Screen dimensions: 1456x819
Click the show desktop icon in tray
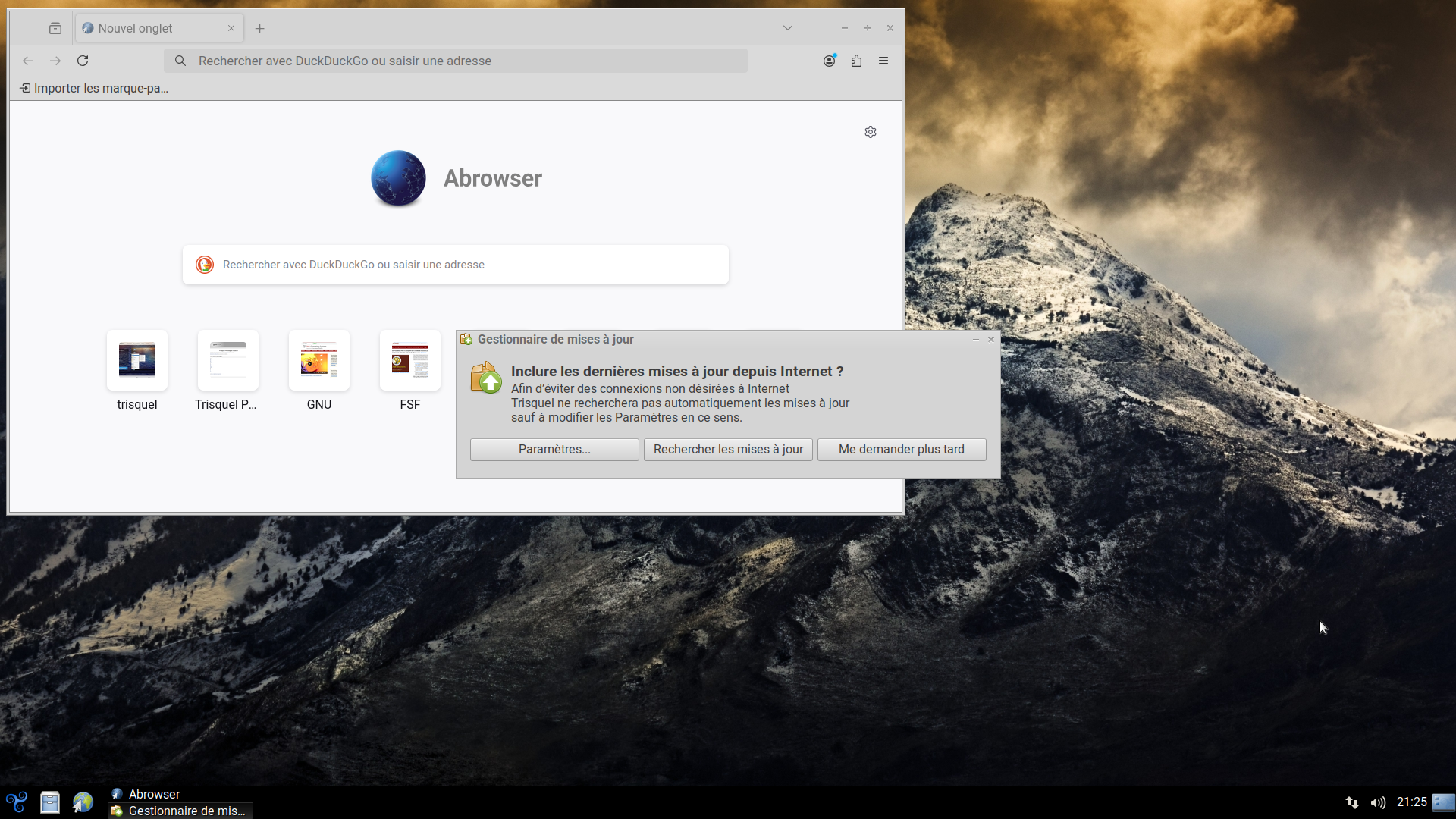tap(1444, 802)
